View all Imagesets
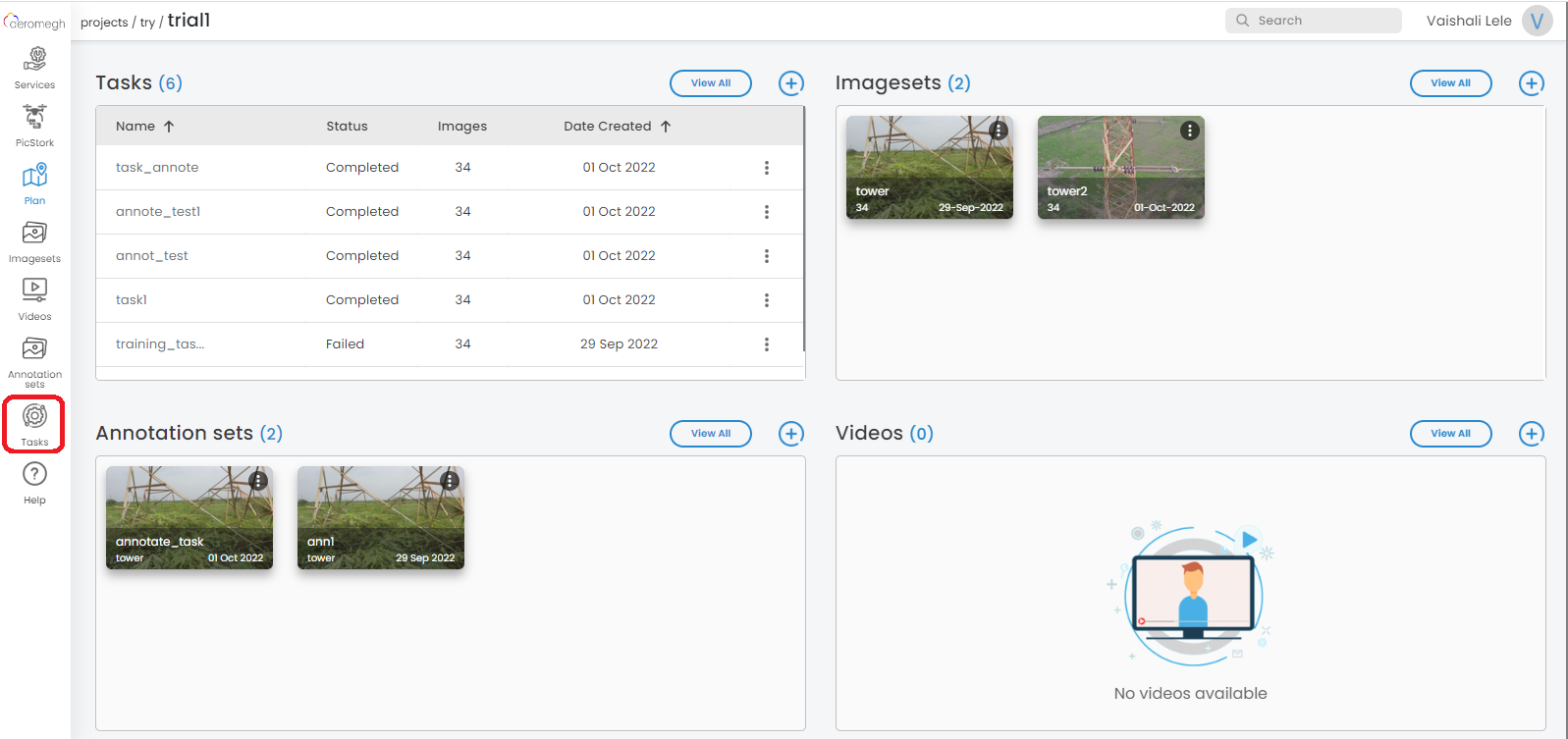The width and height of the screenshot is (1568, 739). point(1451,83)
